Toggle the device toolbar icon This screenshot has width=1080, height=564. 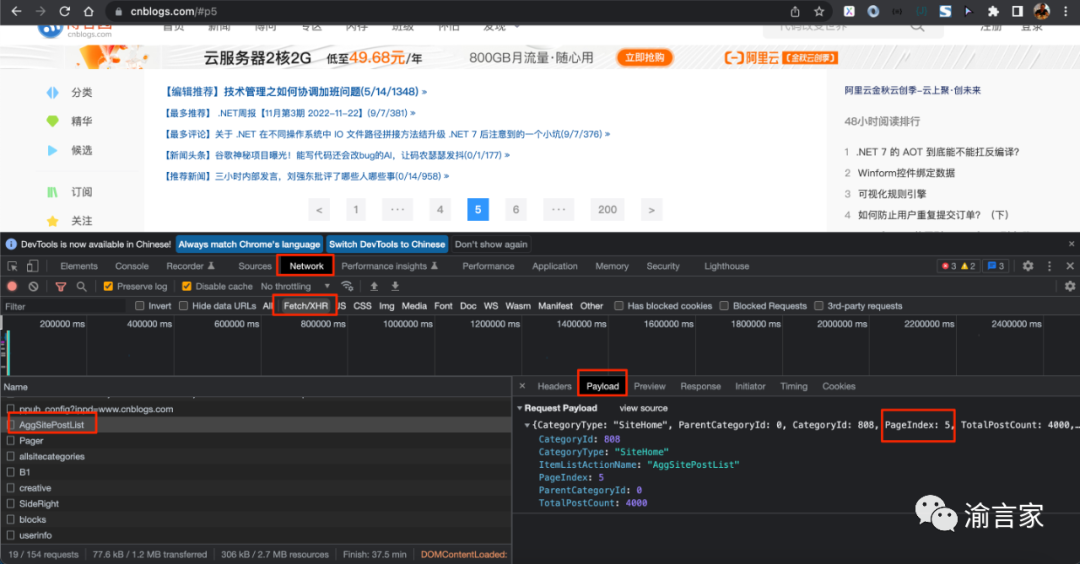click(x=32, y=266)
